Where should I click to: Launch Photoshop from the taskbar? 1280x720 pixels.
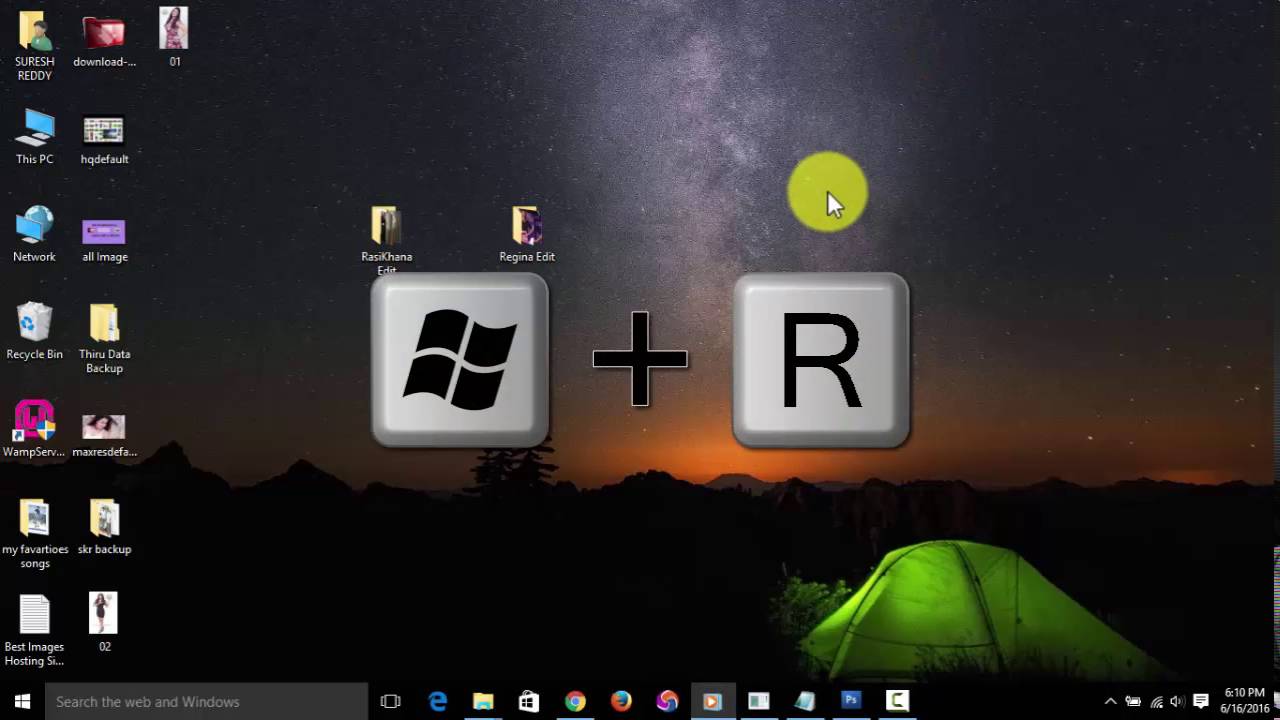(851, 701)
